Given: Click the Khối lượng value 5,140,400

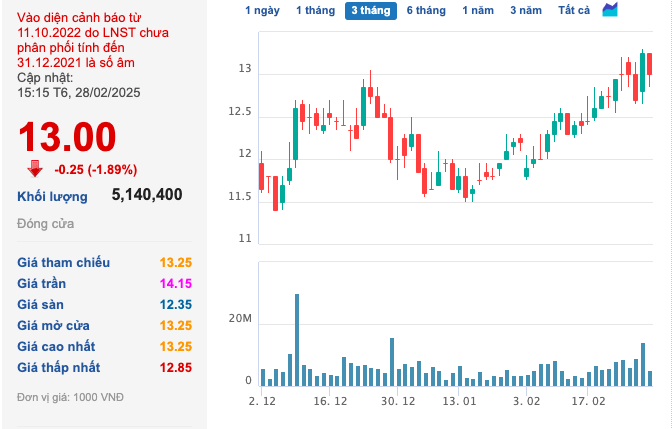Looking at the screenshot, I should coord(146,195).
